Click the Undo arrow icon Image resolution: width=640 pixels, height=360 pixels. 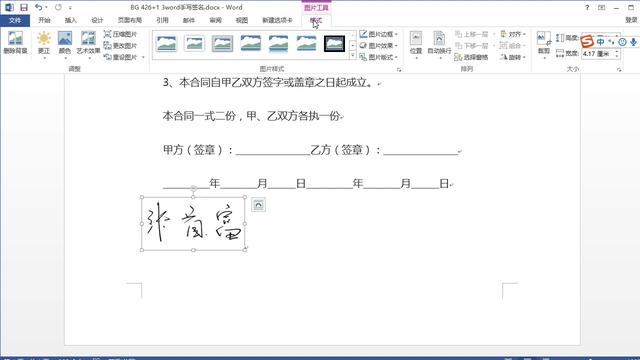click(38, 7)
